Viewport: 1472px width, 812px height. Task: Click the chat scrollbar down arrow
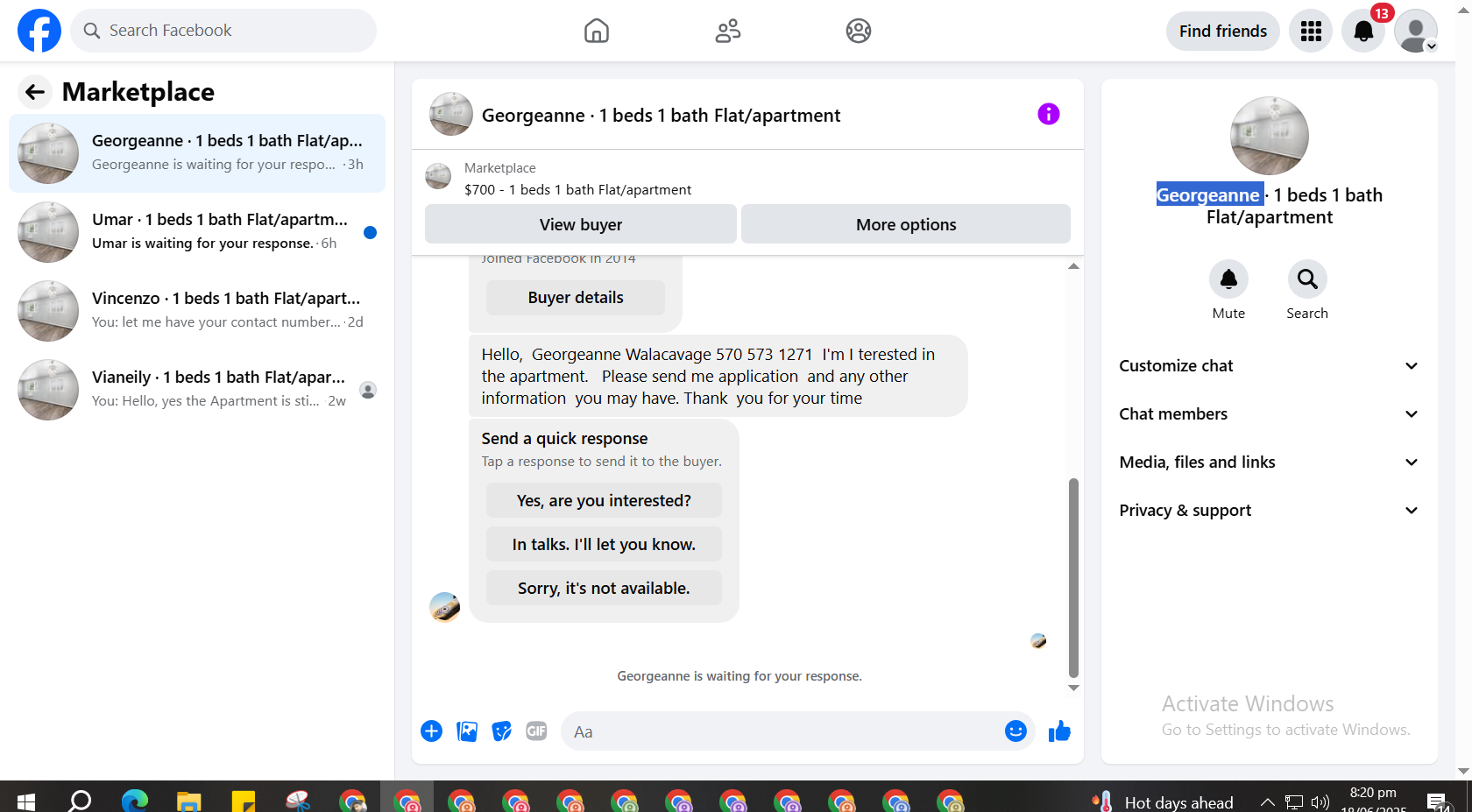coord(1073,688)
